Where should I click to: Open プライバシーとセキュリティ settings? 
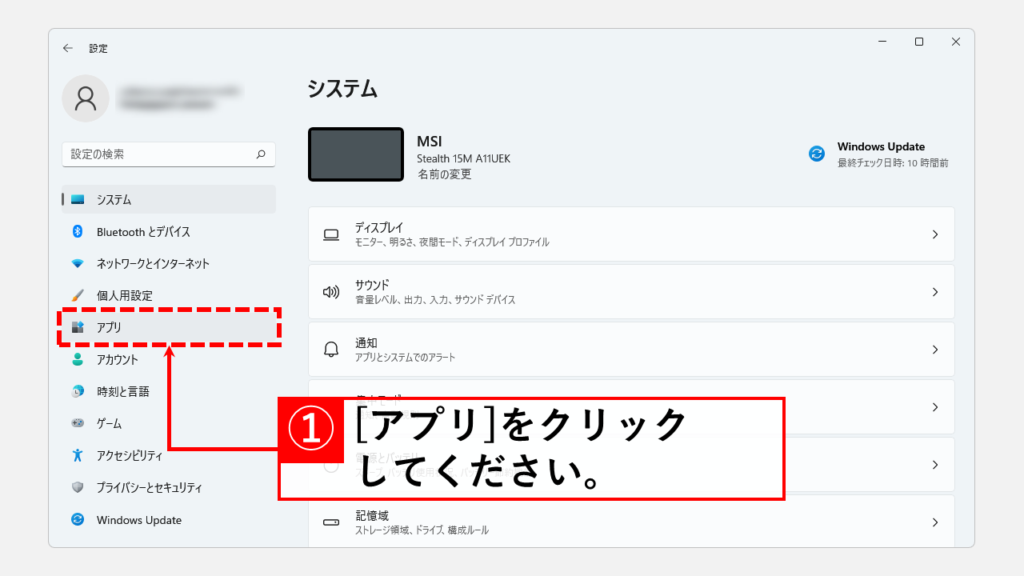168,488
